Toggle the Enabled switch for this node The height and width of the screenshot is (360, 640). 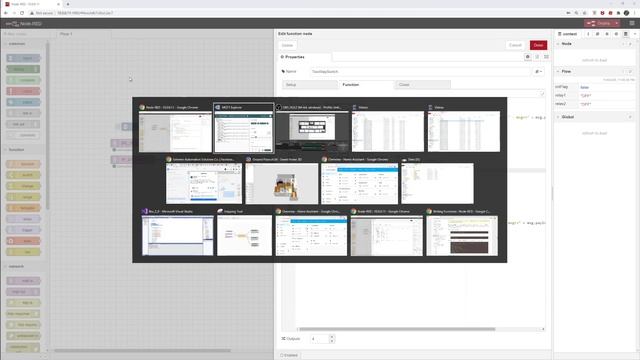(289, 355)
